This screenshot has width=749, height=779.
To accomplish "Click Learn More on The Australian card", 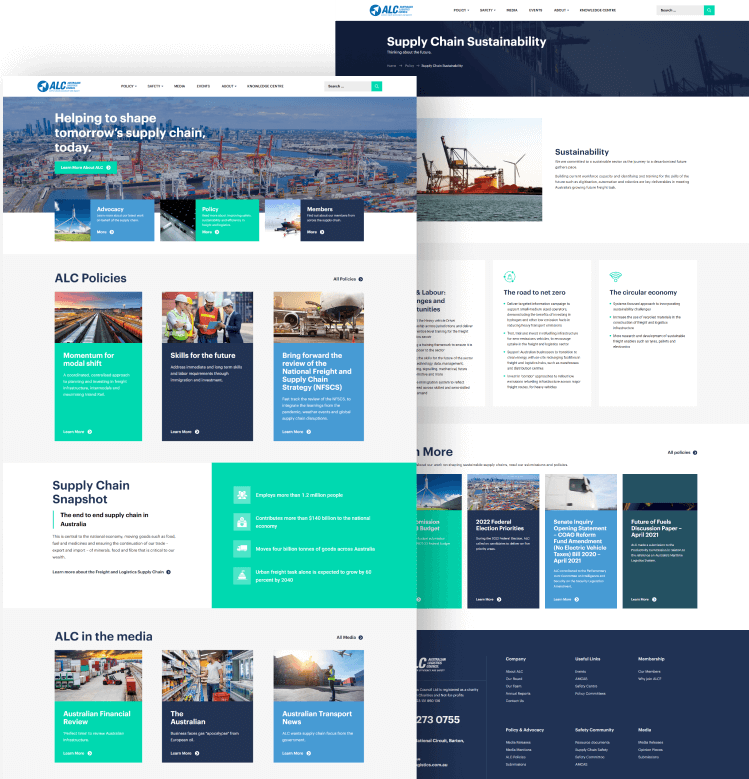I will [x=185, y=753].
